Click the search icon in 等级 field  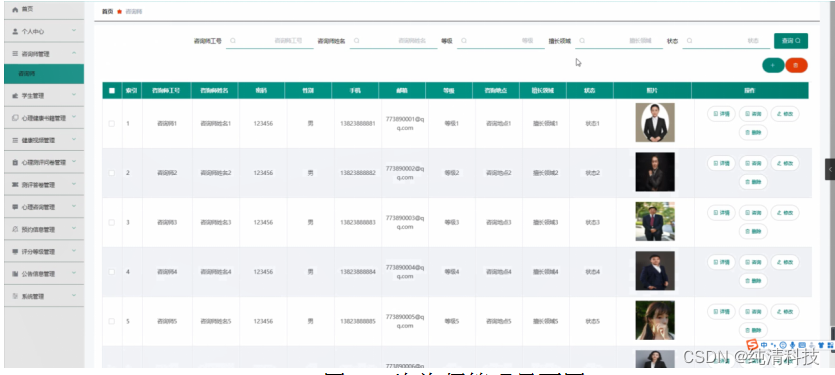coord(464,40)
